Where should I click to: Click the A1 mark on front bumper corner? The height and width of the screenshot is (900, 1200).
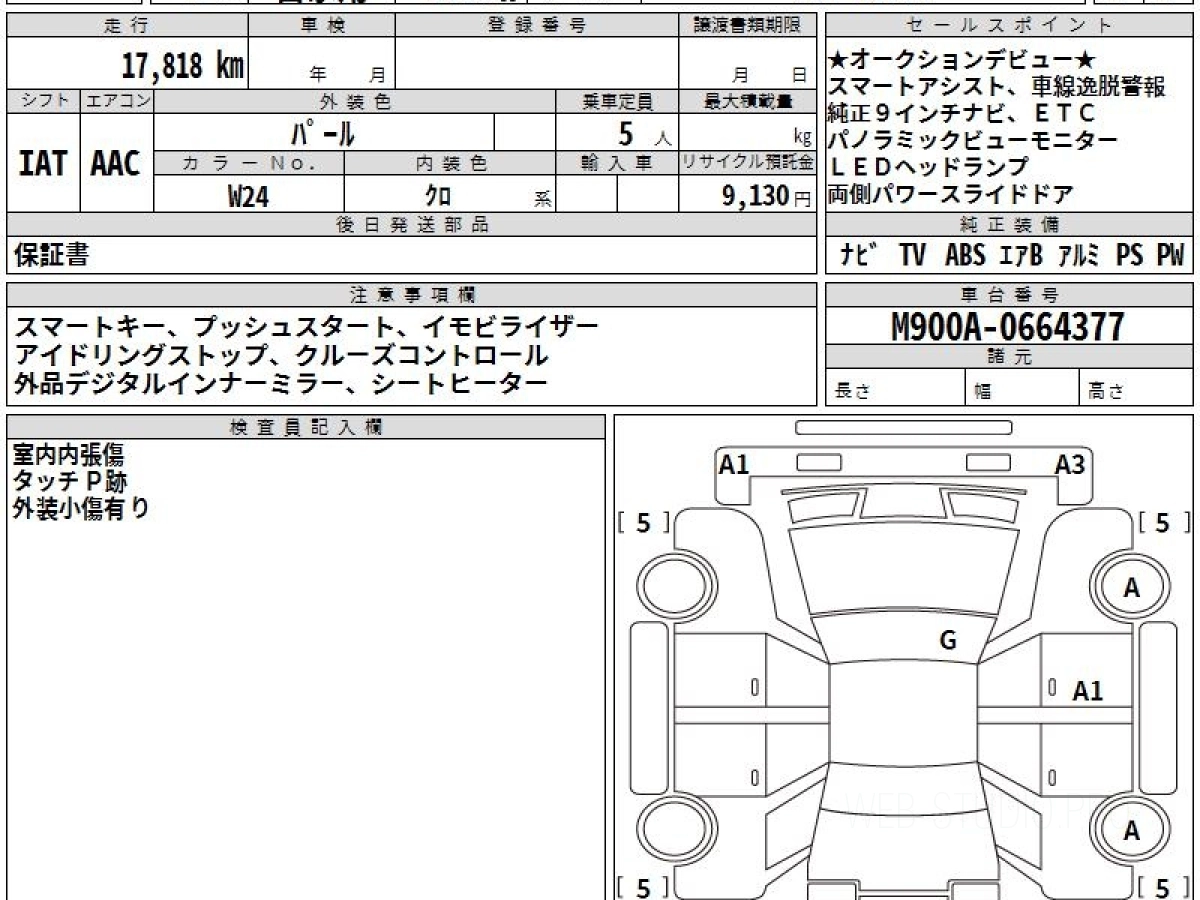coord(734,464)
